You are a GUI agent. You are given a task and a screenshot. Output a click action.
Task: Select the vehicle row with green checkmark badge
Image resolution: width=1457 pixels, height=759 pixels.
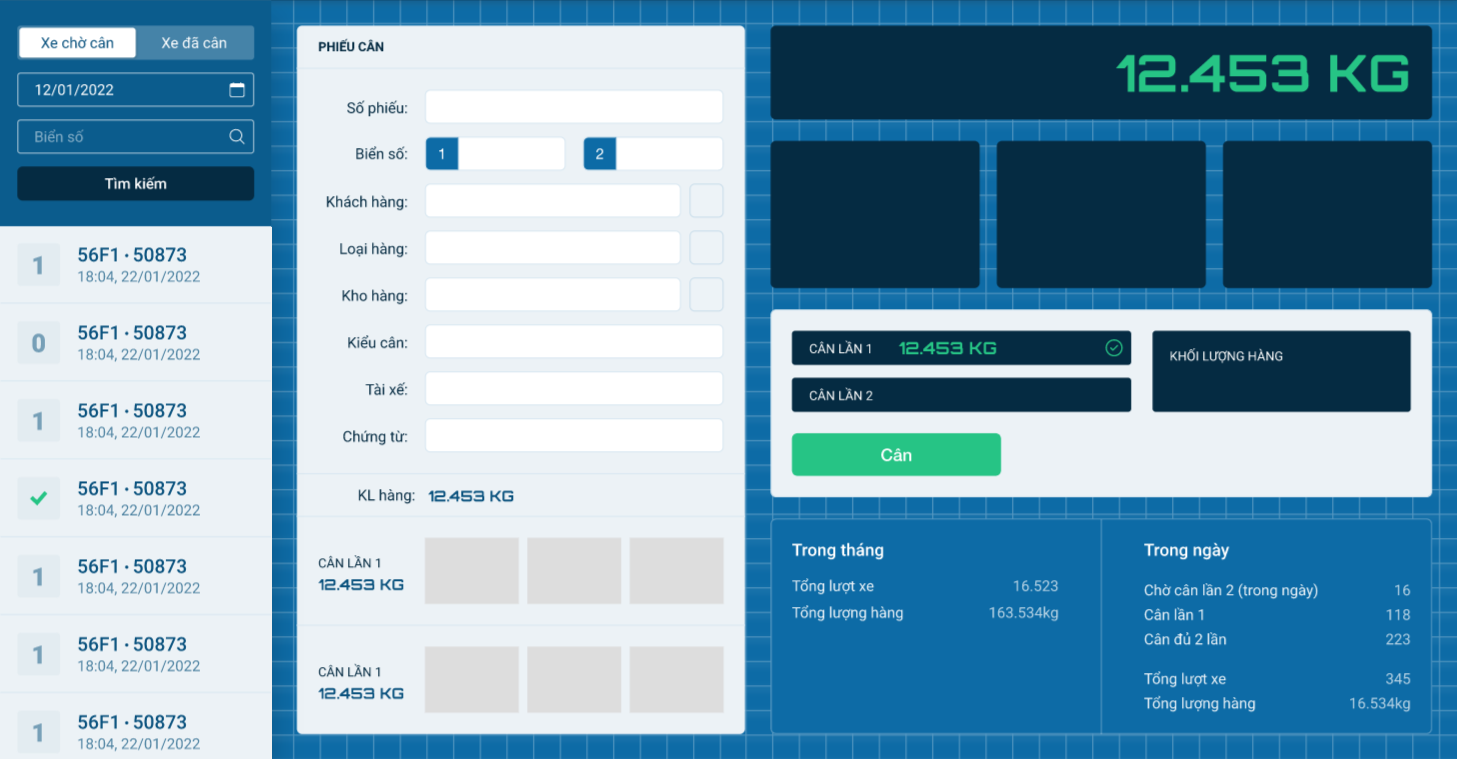[135, 498]
